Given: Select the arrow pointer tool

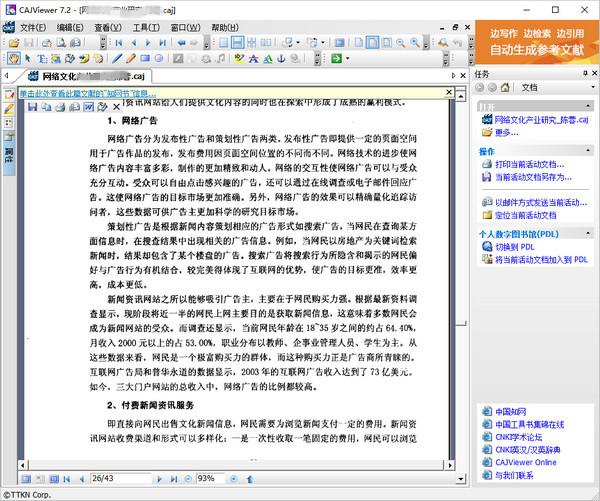Looking at the screenshot, I should [28, 59].
